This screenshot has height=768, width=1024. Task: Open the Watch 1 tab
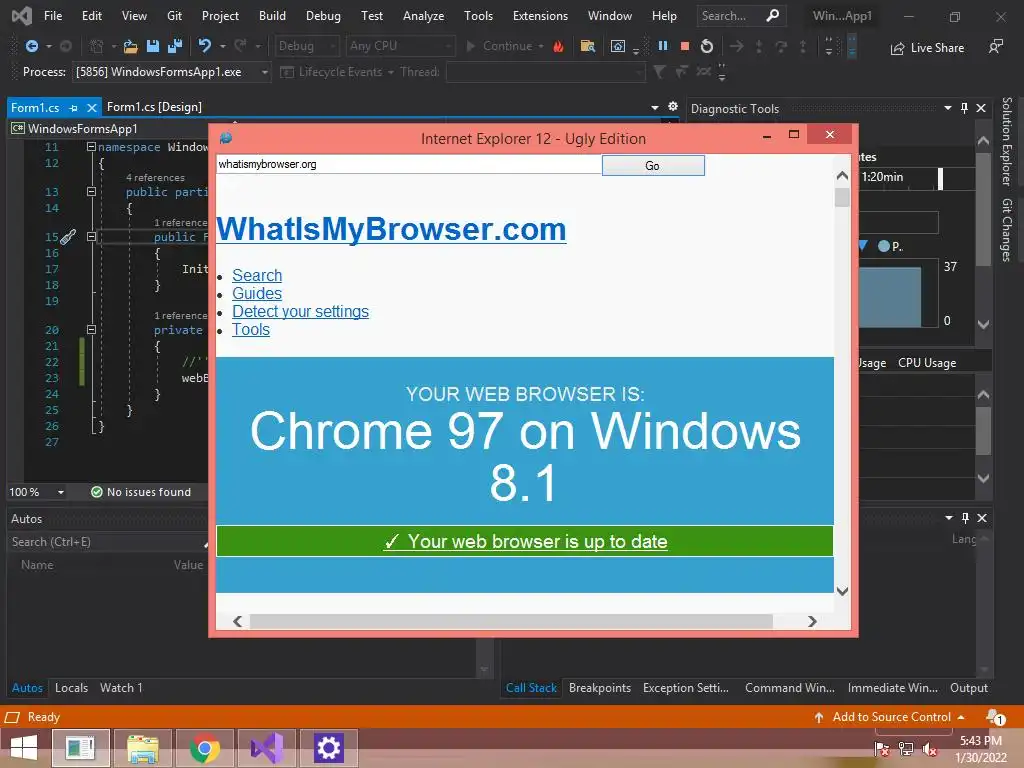[121, 688]
